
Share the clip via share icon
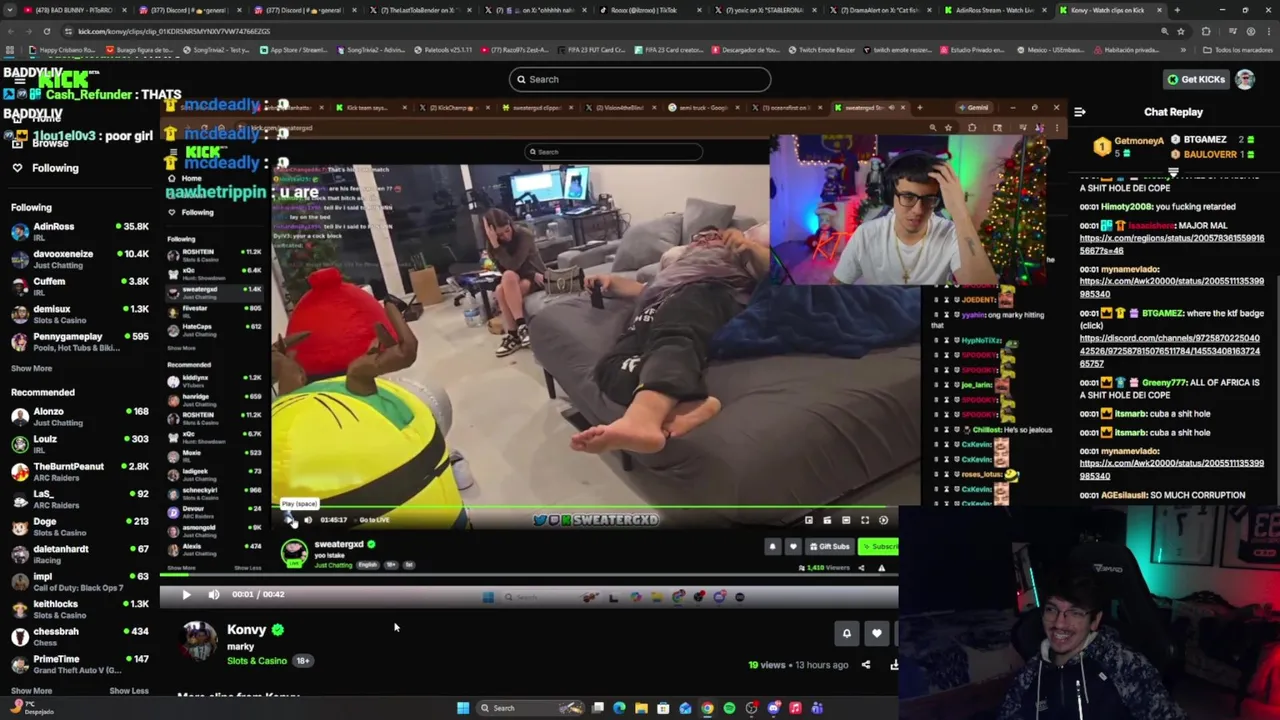click(866, 665)
